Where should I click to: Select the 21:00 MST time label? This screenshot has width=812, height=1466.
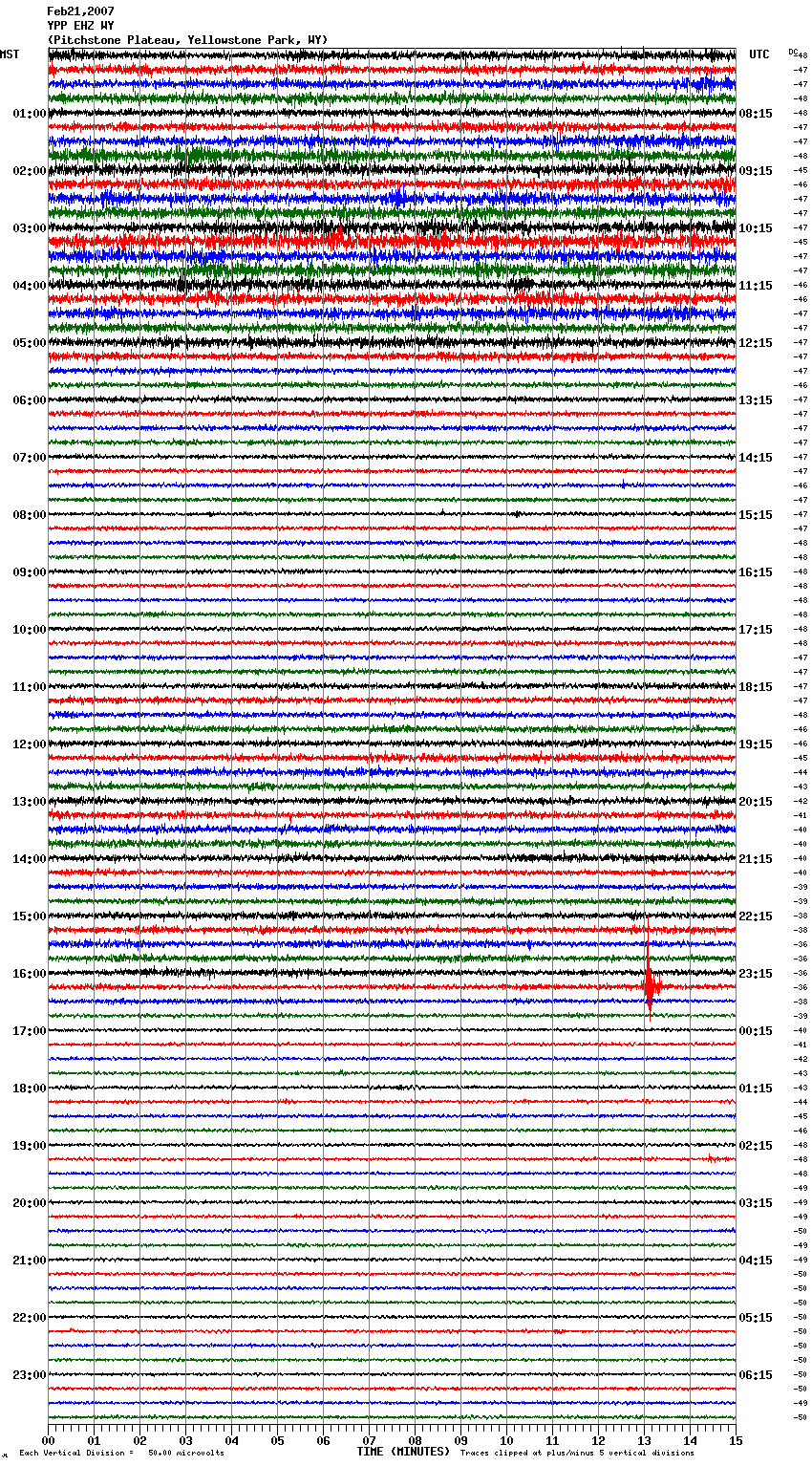[x=29, y=1261]
